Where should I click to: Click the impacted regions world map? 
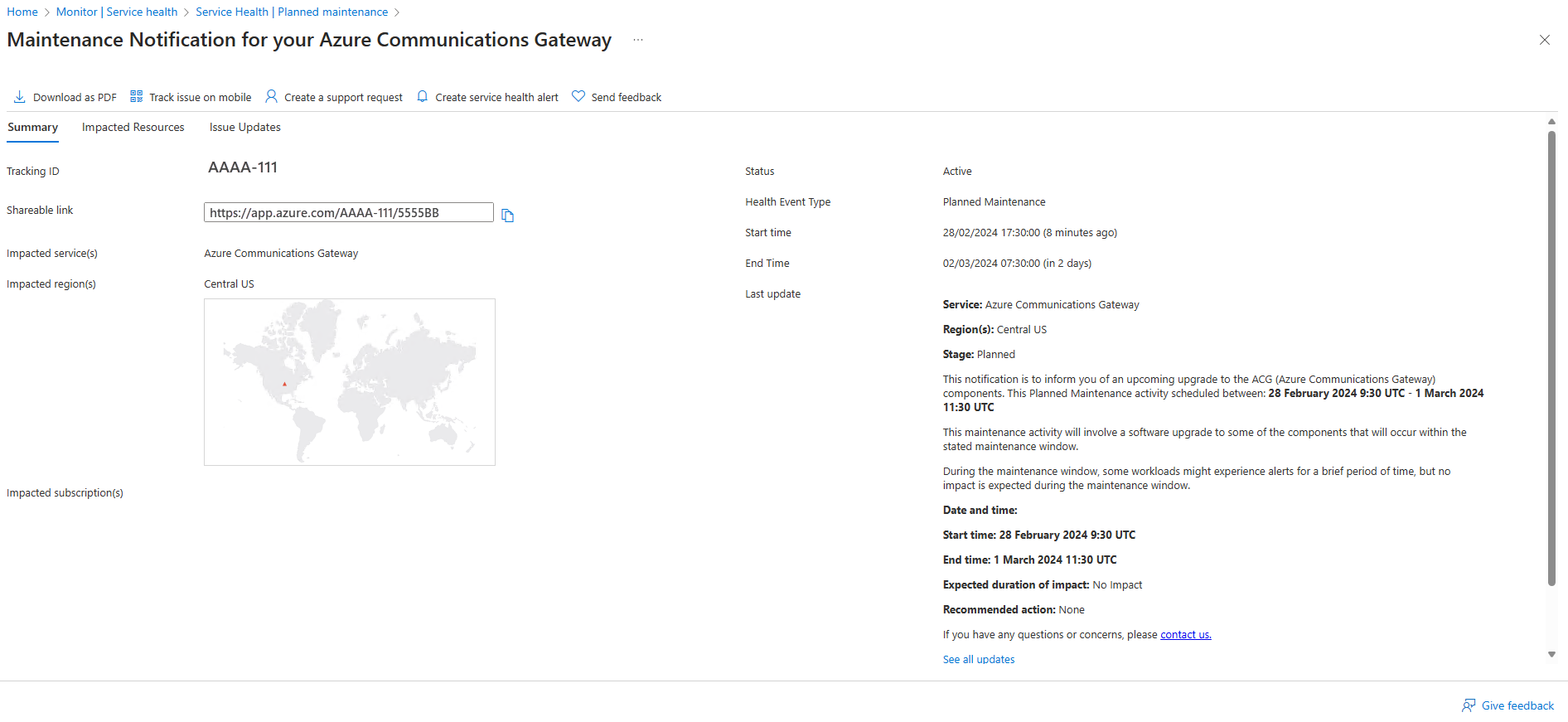point(350,382)
